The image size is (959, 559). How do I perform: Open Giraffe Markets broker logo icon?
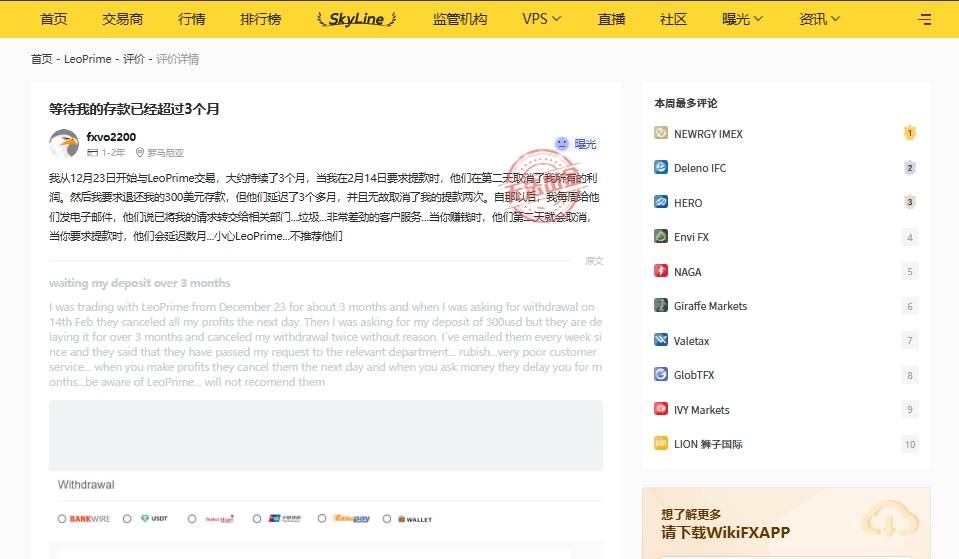pyautogui.click(x=661, y=305)
